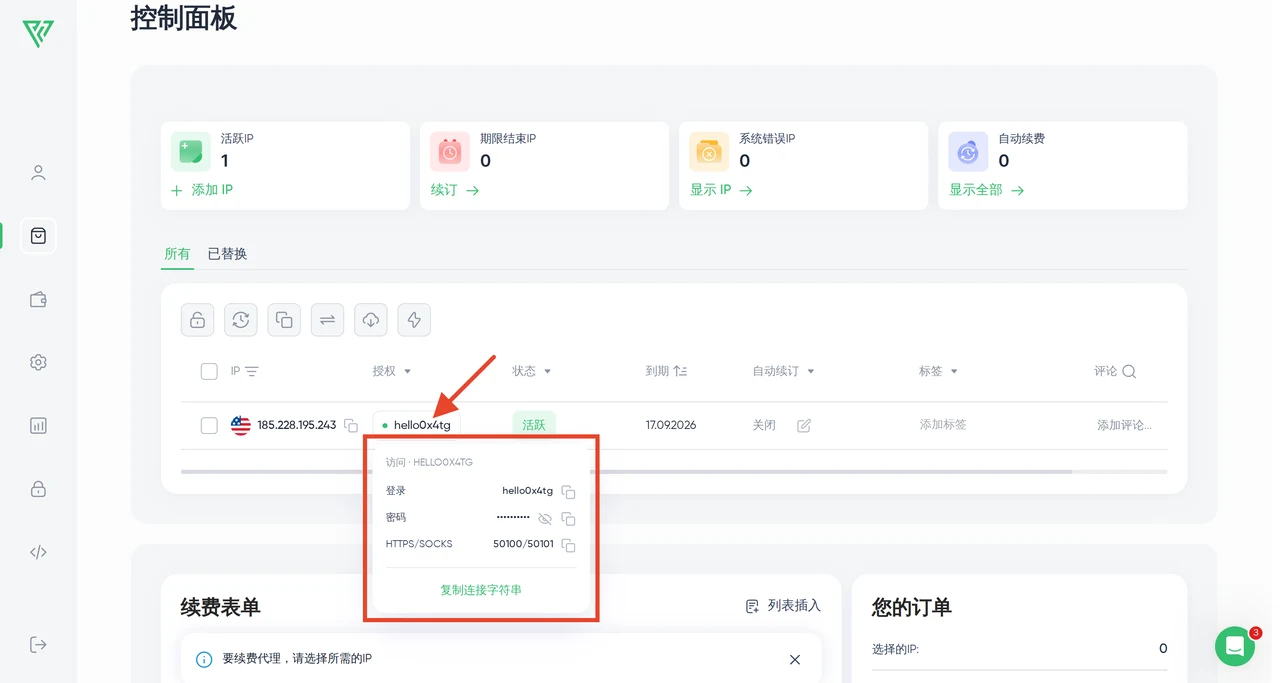The height and width of the screenshot is (683, 1280).
Task: Click the 控制面板 page heading
Action: 184,17
